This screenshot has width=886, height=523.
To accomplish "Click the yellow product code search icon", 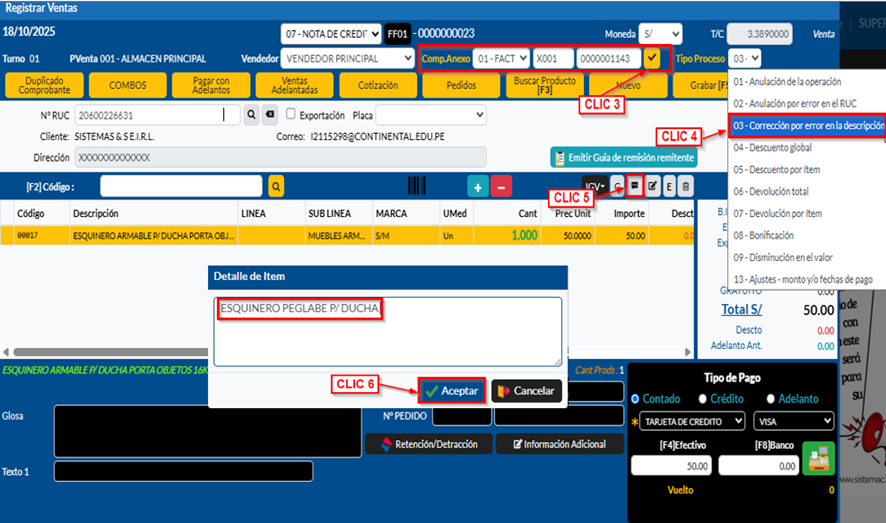I will [x=275, y=185].
